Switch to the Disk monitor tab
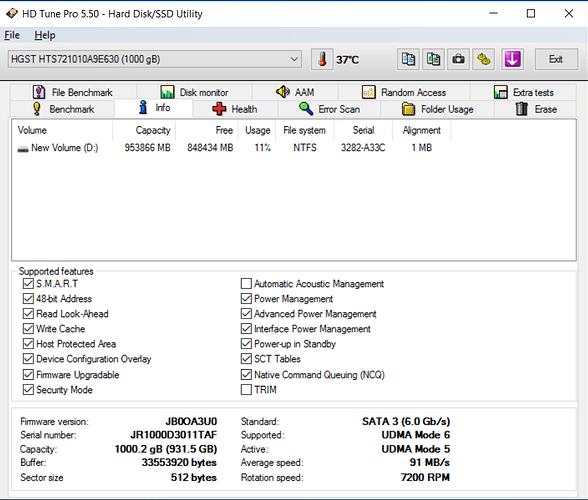 194,92
